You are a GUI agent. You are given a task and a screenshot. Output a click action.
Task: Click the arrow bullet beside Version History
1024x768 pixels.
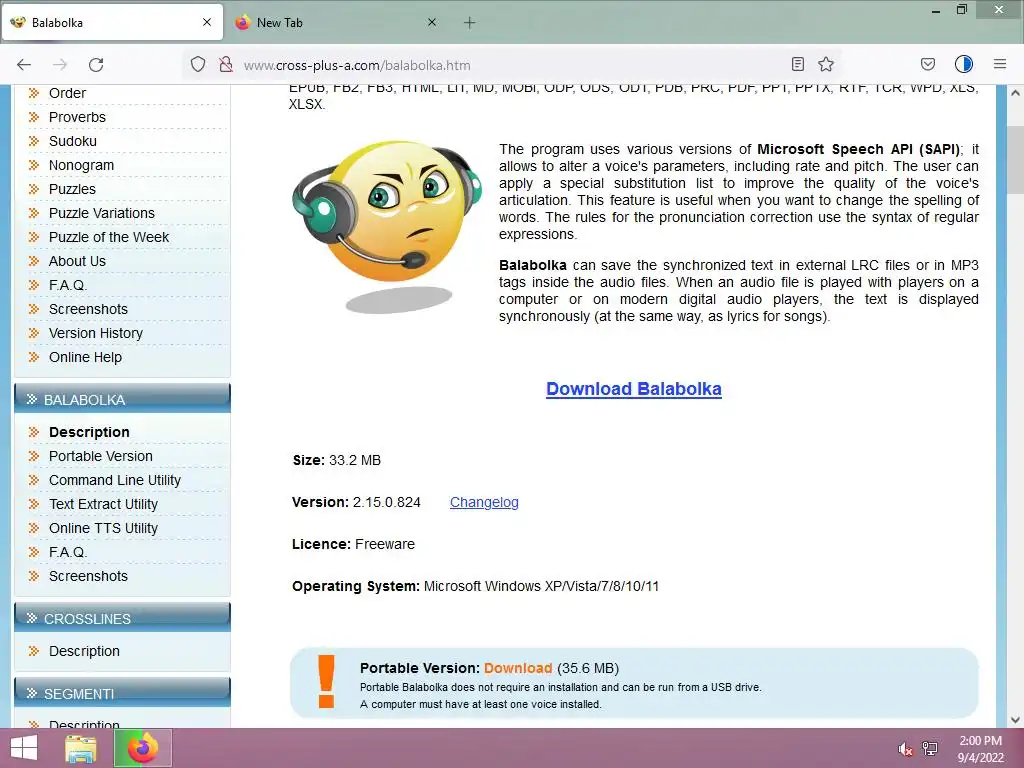click(34, 333)
